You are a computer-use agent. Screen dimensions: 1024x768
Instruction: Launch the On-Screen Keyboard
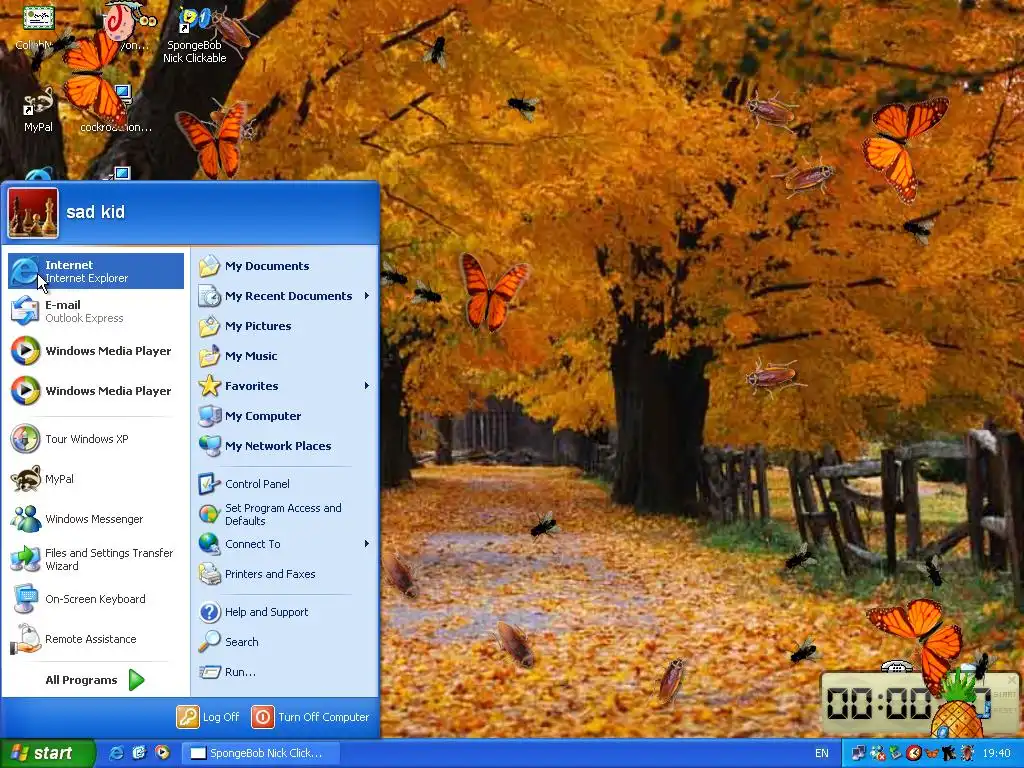(96, 599)
